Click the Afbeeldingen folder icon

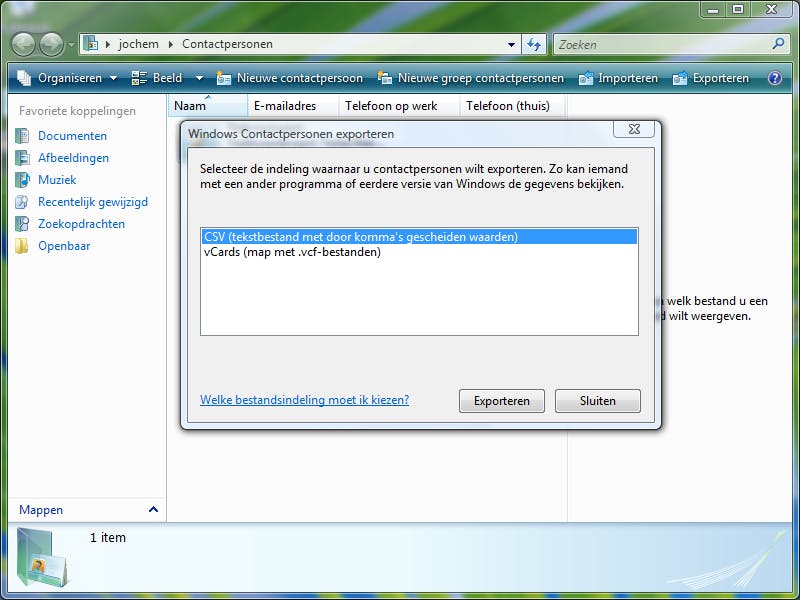(22, 158)
